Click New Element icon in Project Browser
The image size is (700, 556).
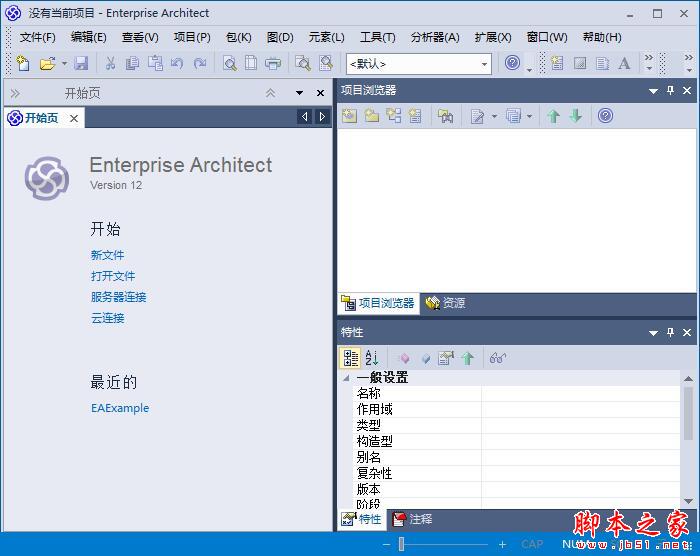(x=415, y=116)
